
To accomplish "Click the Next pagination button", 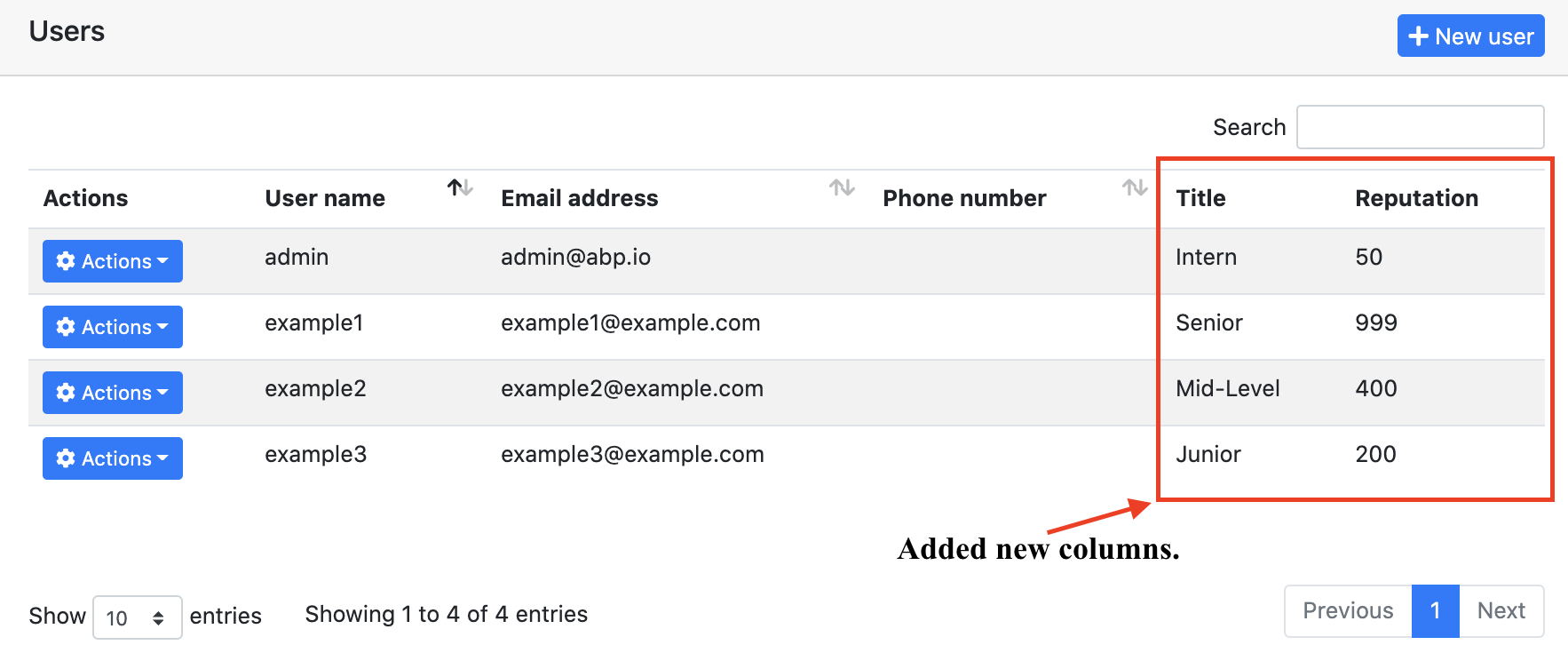I will pos(1501,610).
